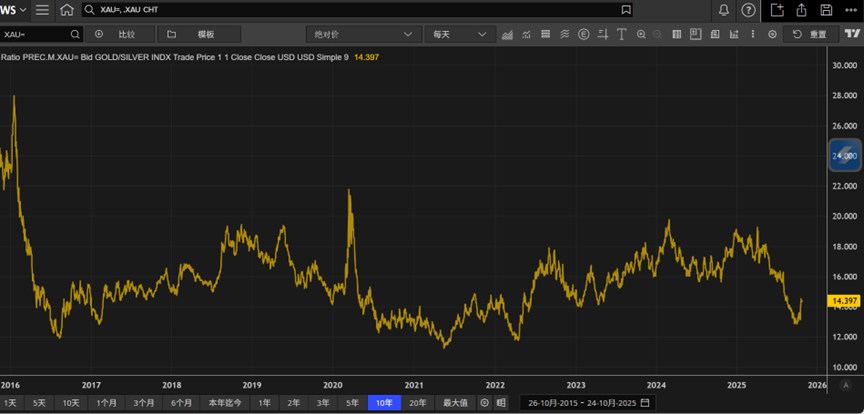Select the 3年 time range
The image size is (864, 414).
click(323, 403)
